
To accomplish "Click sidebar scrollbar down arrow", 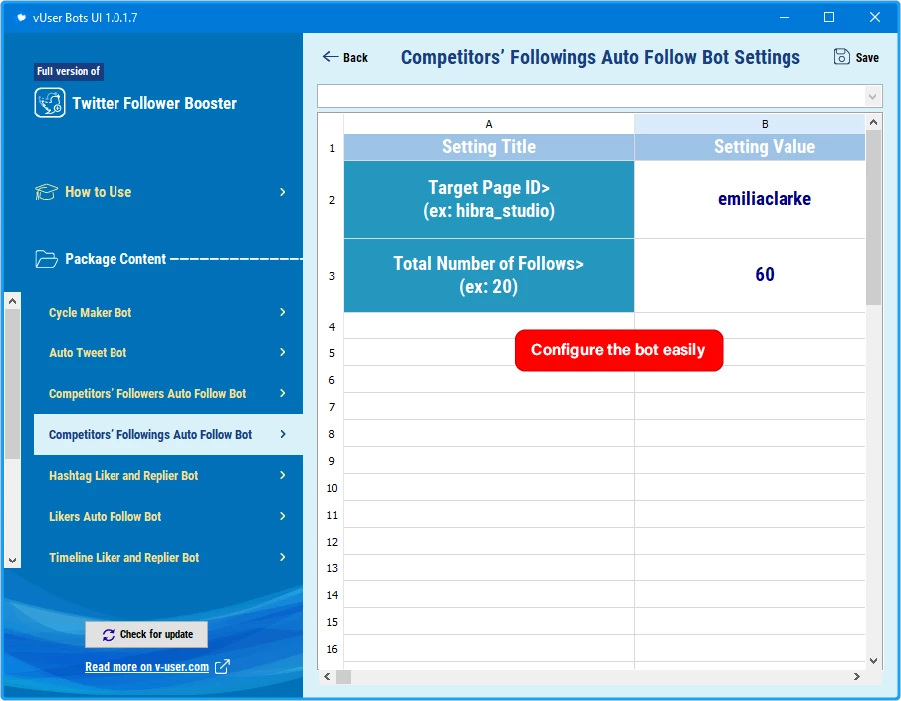I will 13,560.
